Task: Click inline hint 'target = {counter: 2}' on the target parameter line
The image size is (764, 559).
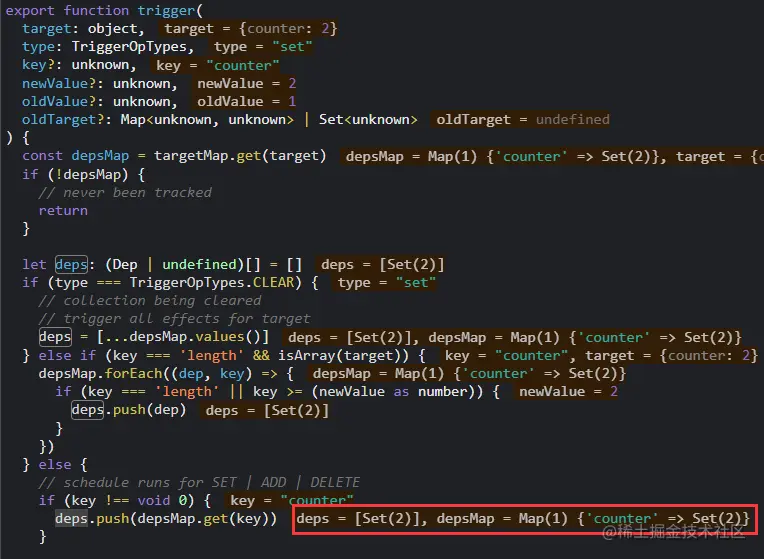Action: [x=250, y=29]
